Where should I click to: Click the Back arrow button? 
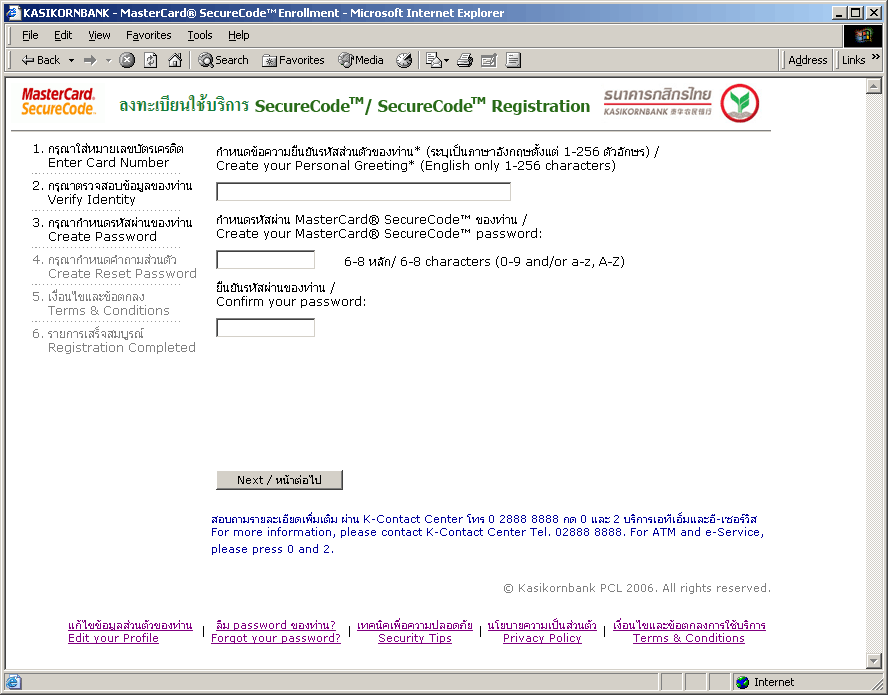[x=40, y=60]
